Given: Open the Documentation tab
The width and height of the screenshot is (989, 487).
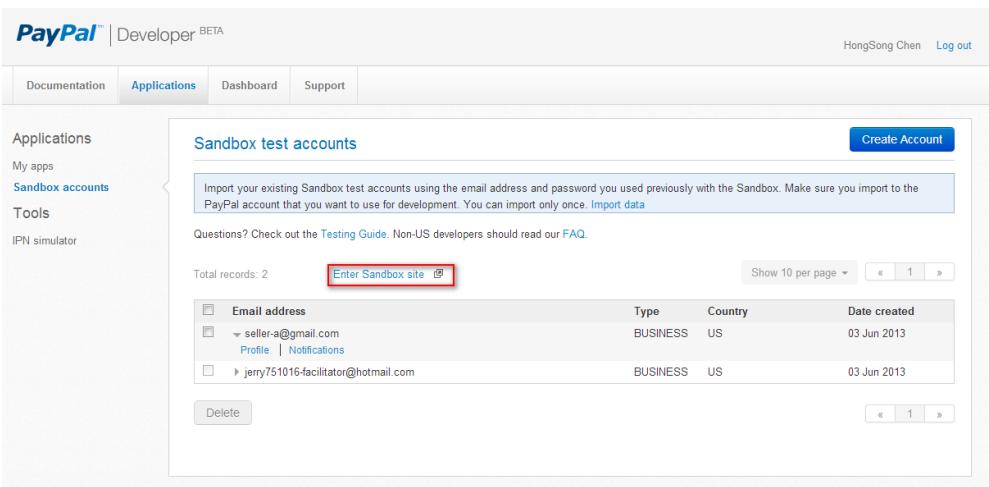Looking at the screenshot, I should coord(66,85).
